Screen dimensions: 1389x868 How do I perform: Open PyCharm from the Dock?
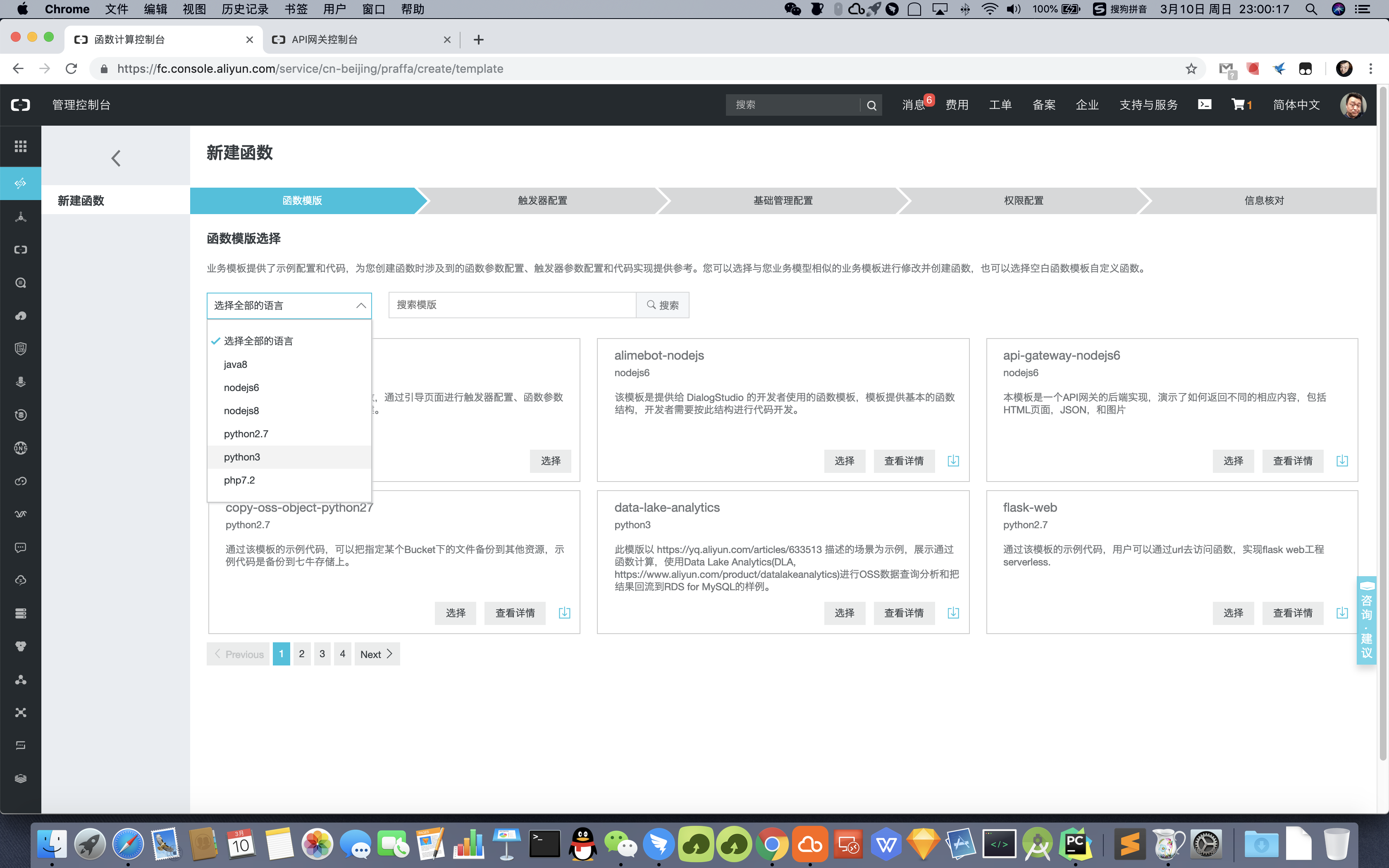[x=1074, y=844]
